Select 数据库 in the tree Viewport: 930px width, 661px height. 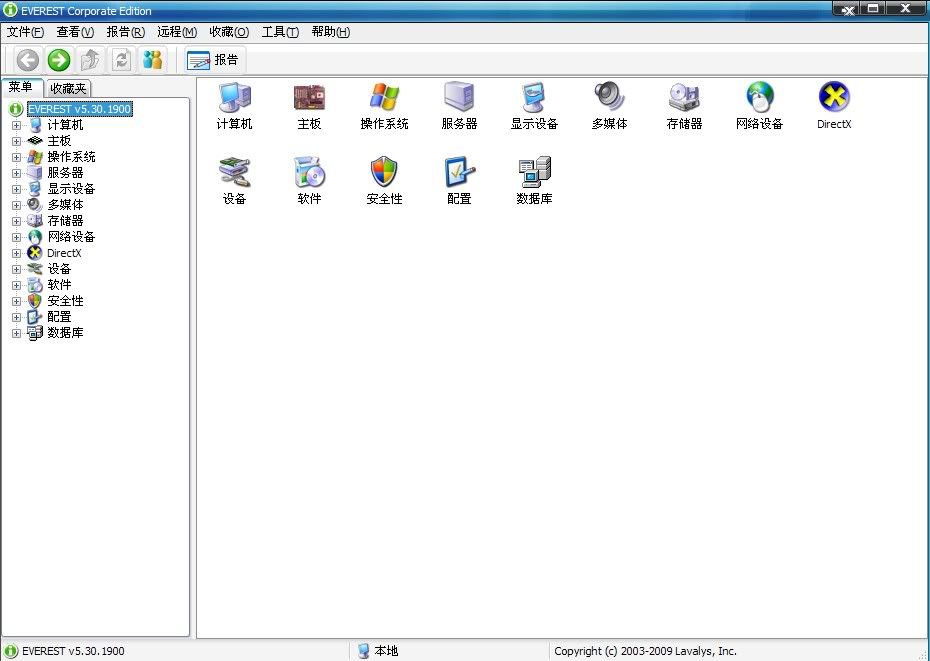[65, 333]
